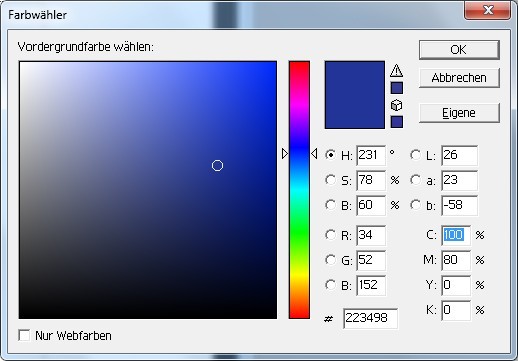Select the gamut-corrected color swatch below triangle
518x361 pixels.
coord(396,88)
